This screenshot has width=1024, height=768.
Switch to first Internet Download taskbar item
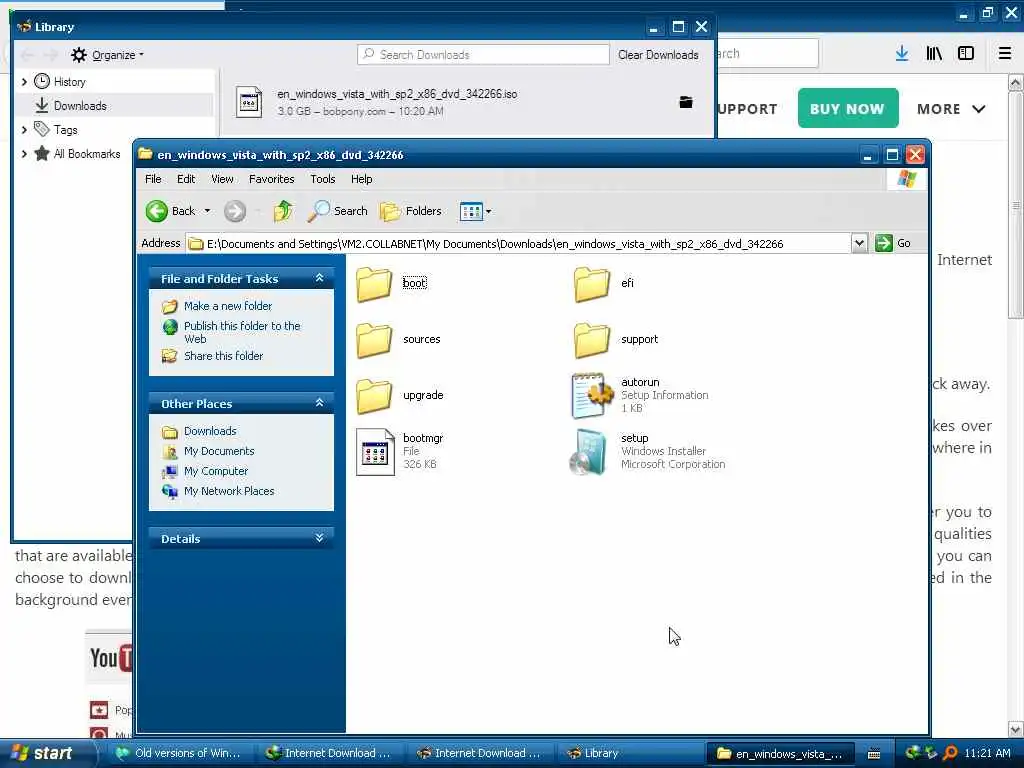328,754
